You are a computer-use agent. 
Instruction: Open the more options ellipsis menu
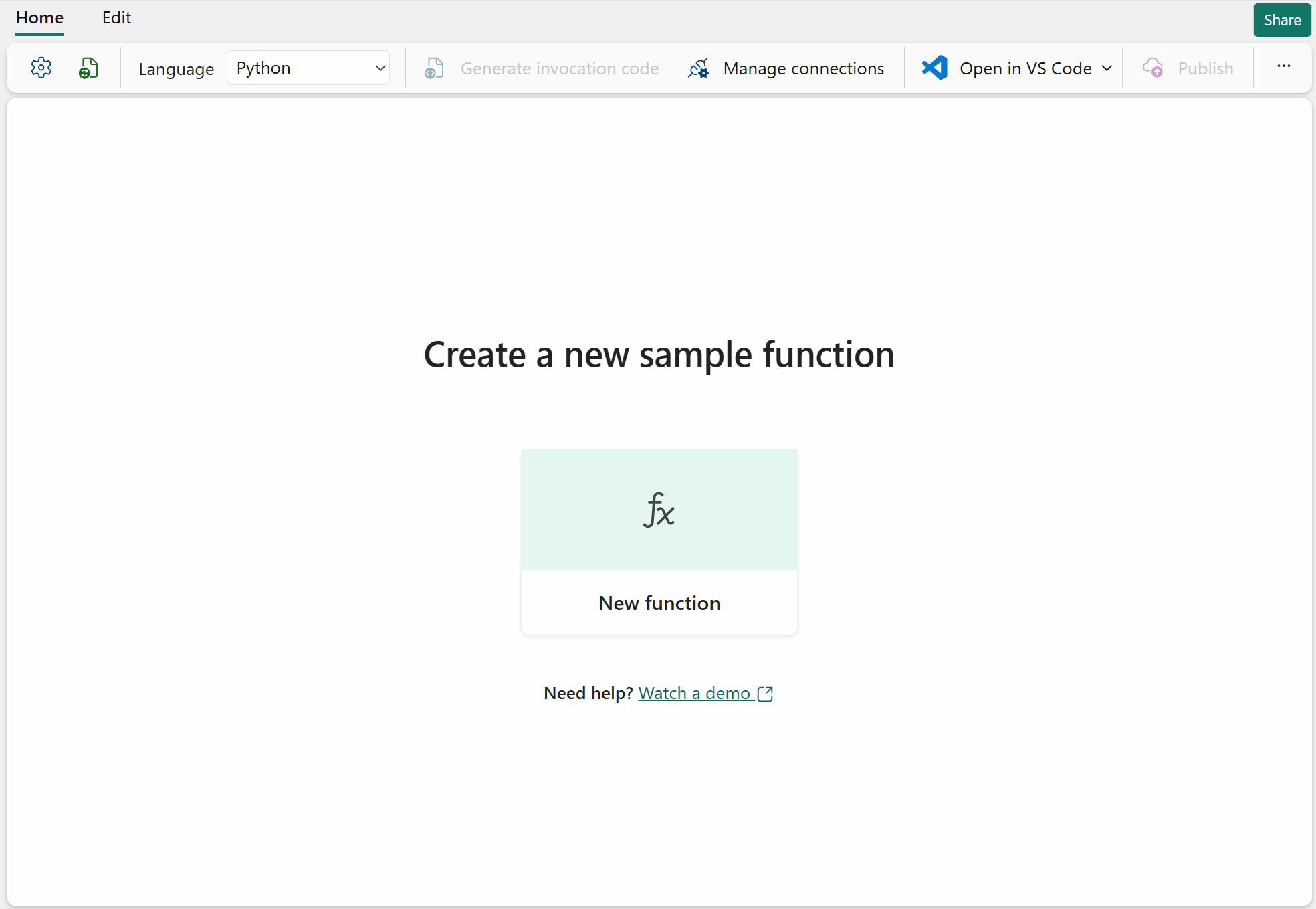[1283, 66]
